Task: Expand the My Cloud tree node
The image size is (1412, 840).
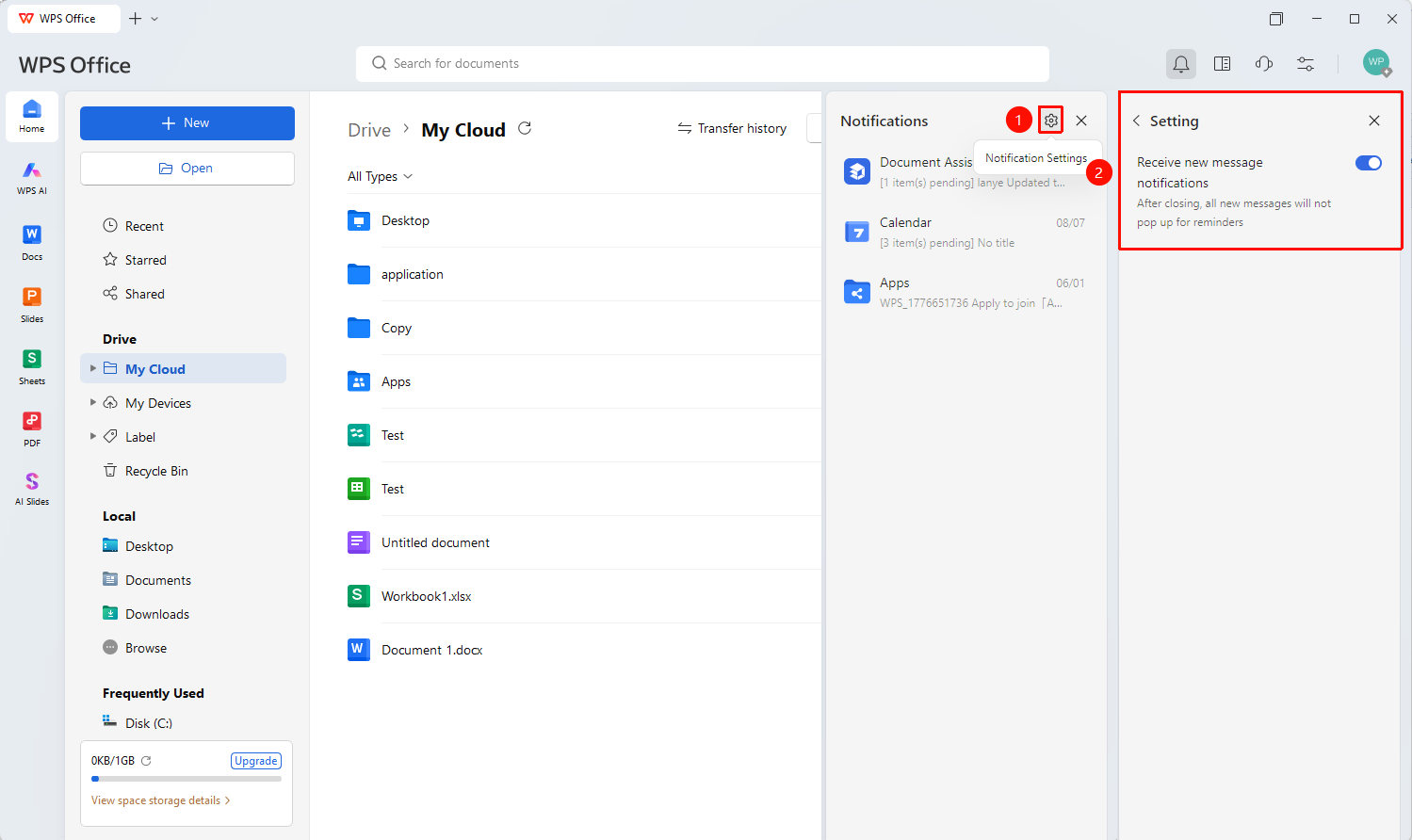Action: (x=93, y=368)
